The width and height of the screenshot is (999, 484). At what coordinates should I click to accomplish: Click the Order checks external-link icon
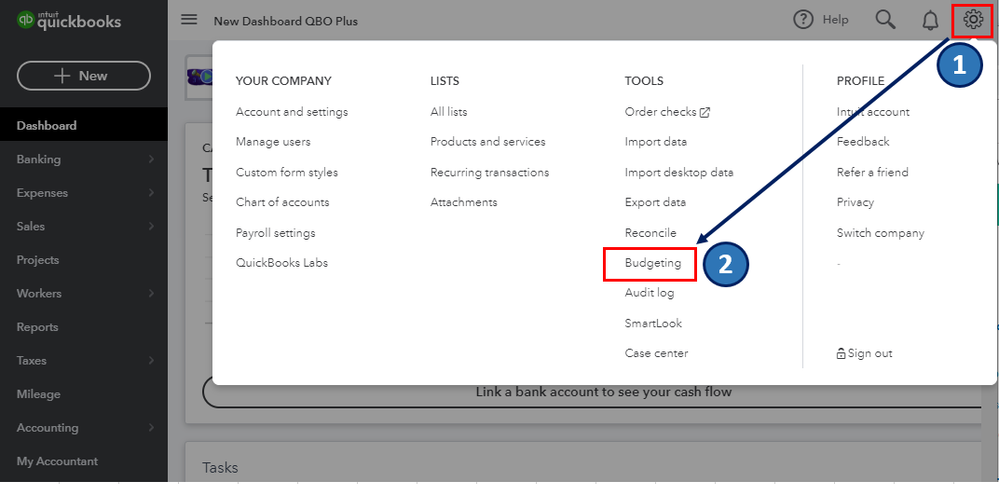705,112
